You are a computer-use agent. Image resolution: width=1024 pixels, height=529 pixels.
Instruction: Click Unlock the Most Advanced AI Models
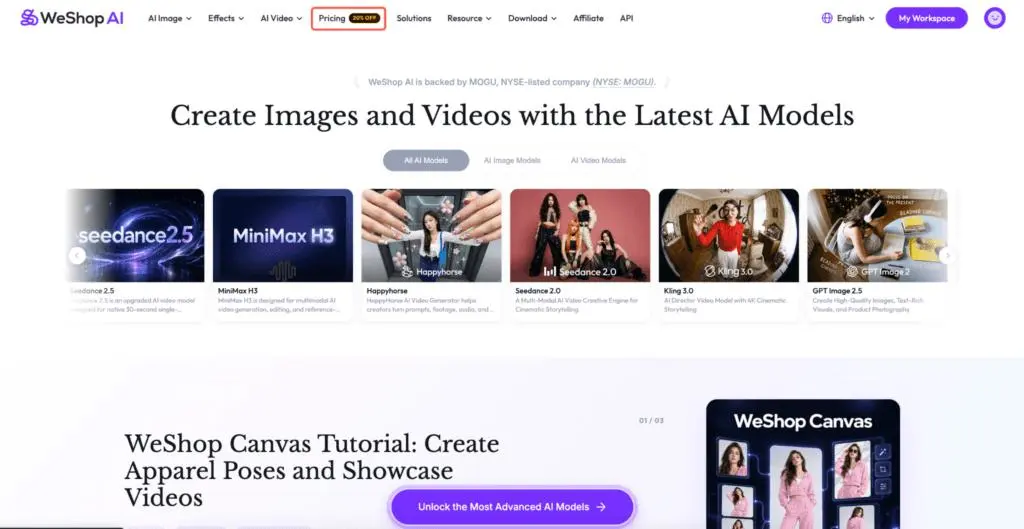click(512, 507)
